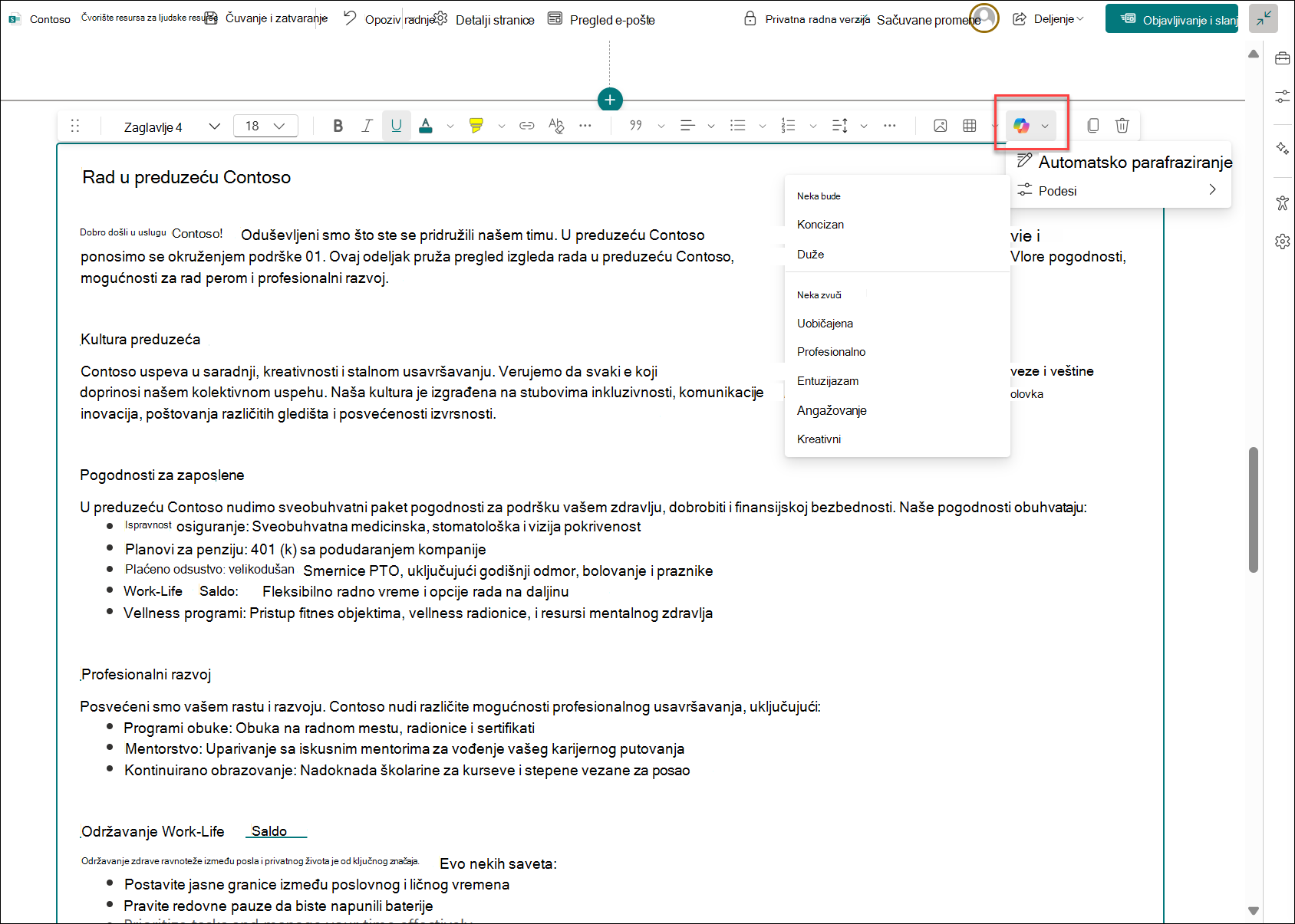Delete the web part with trash icon
Viewport: 1295px width, 924px height.
[1122, 126]
